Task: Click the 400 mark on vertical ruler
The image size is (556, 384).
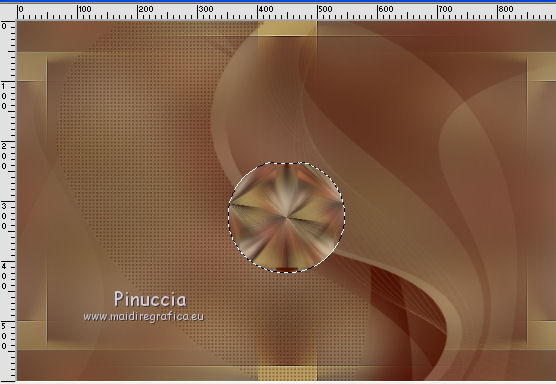Action: point(4,276)
